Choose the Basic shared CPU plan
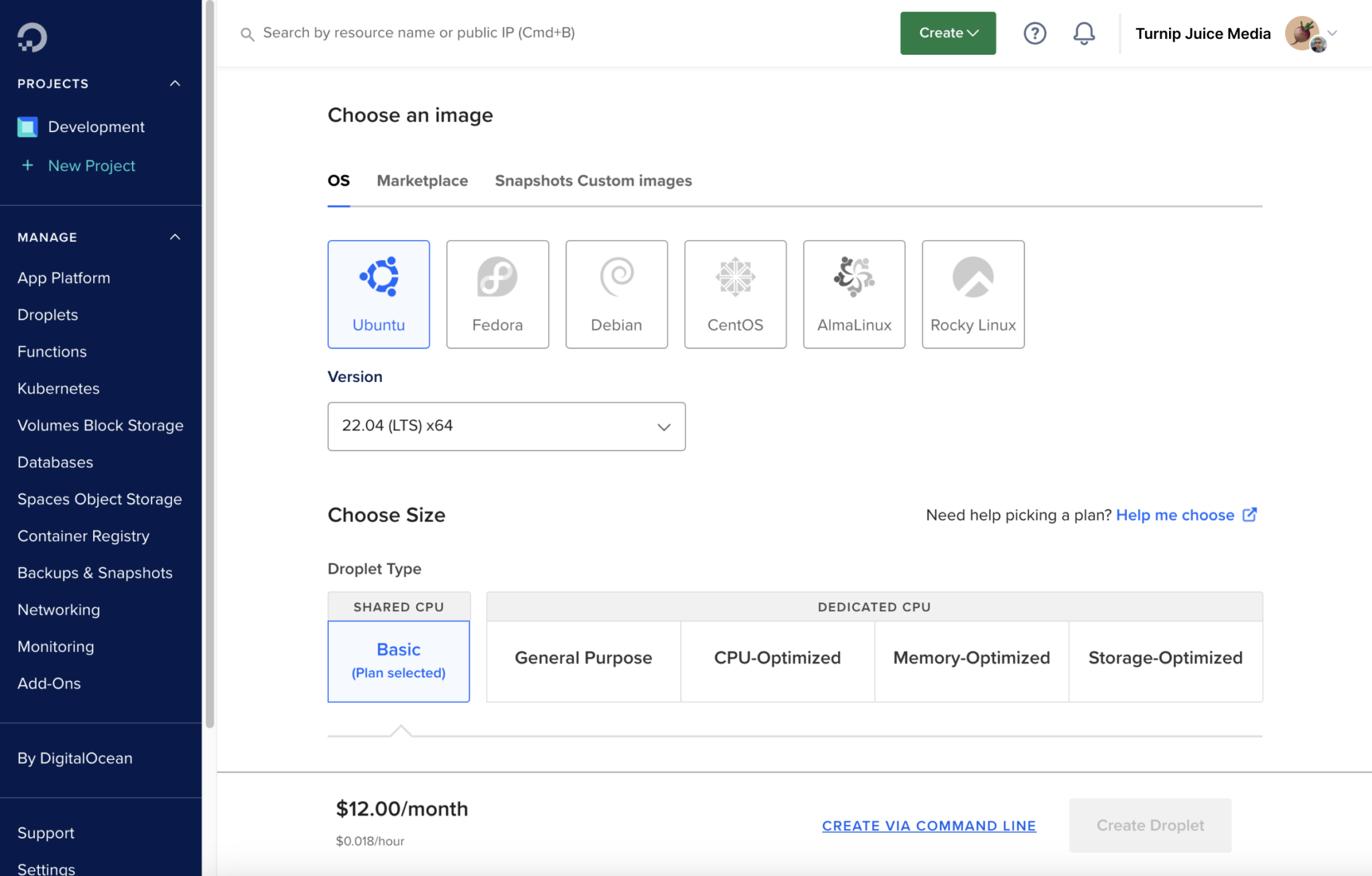This screenshot has width=1372, height=876. 399,660
